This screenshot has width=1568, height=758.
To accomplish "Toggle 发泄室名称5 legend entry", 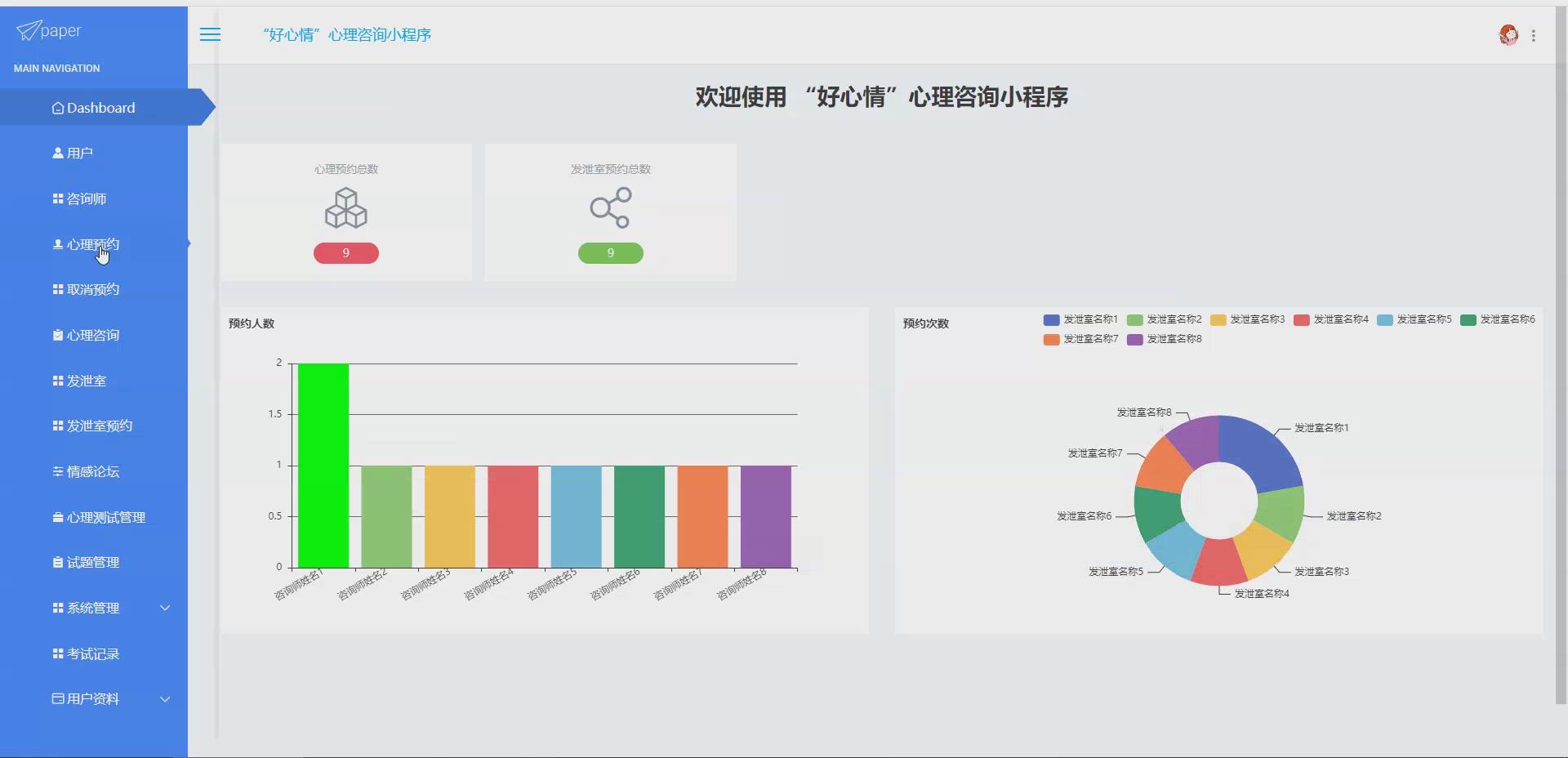I will tap(1414, 319).
